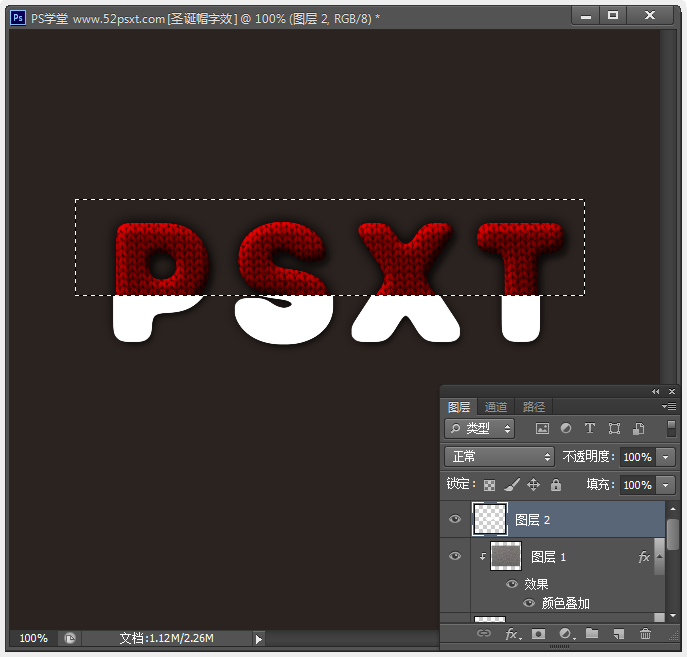Screen dimensions: 687x657
Task: Open the 不透明度 opacity dropdown arrow
Action: click(666, 457)
